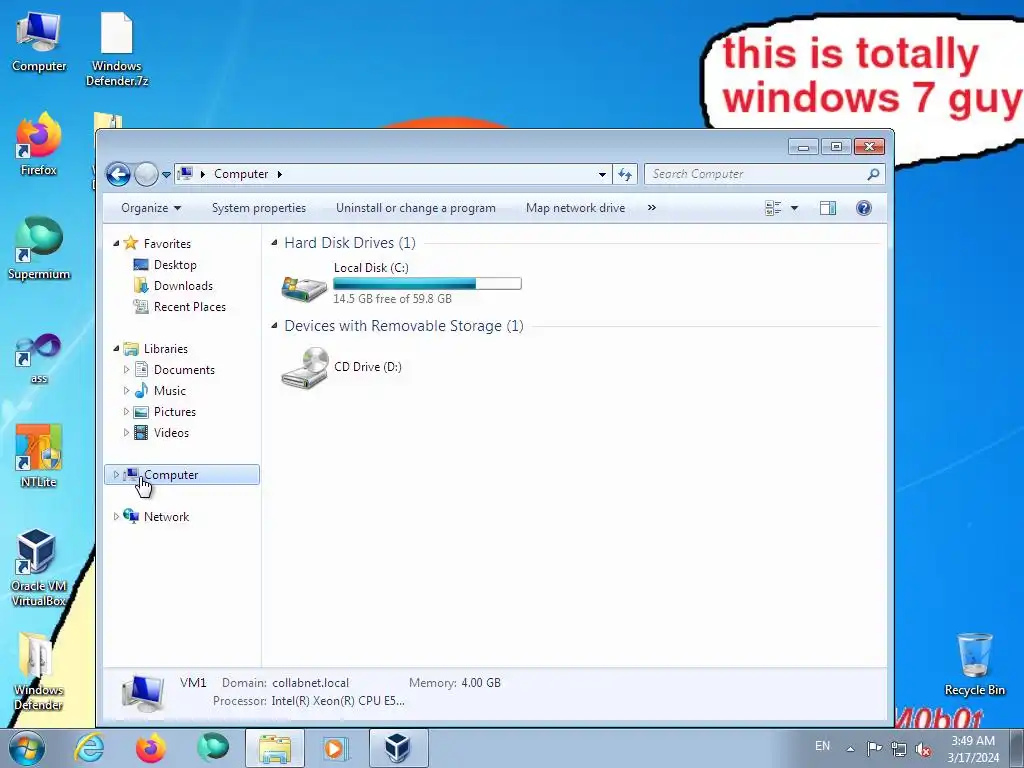Collapse Devices with Removable Storage group
This screenshot has width=1024, height=768.
(274, 326)
